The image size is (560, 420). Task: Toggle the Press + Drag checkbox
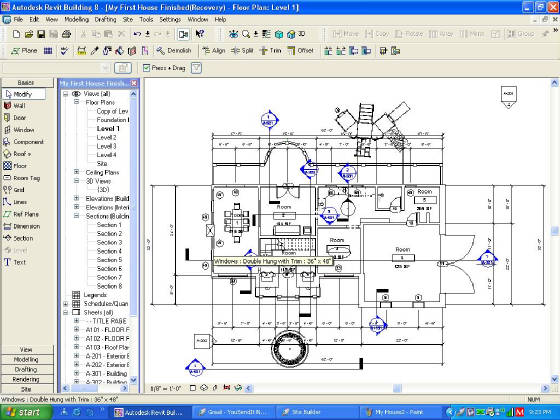click(x=146, y=68)
